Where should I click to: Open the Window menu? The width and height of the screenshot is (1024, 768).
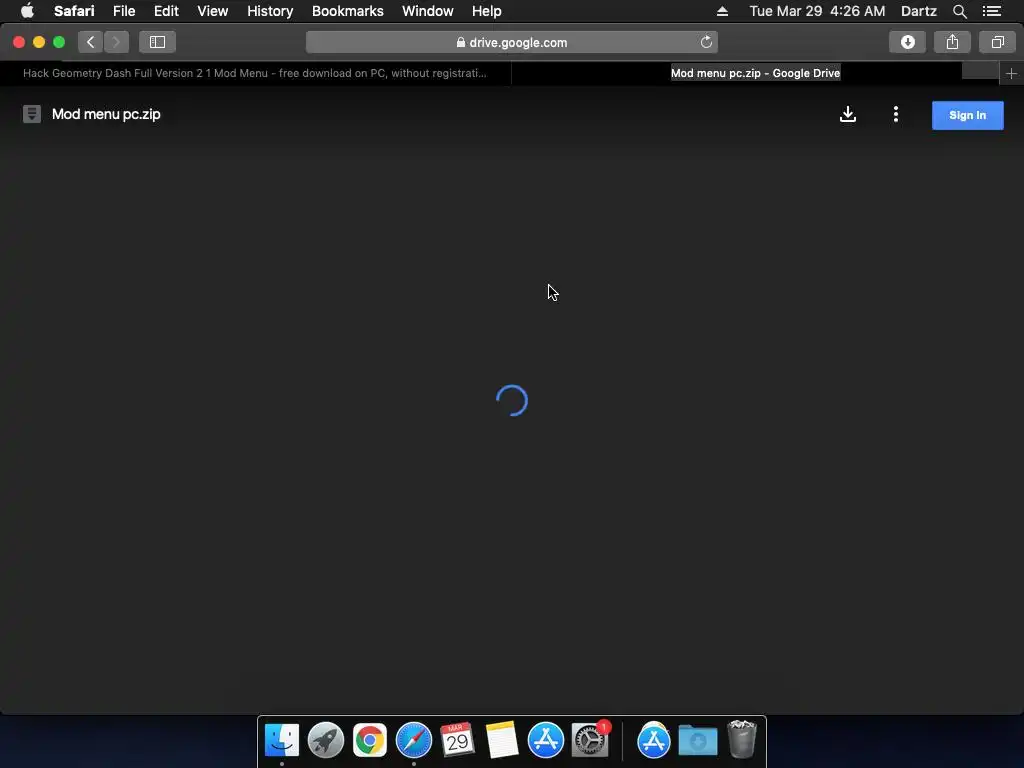tap(428, 11)
